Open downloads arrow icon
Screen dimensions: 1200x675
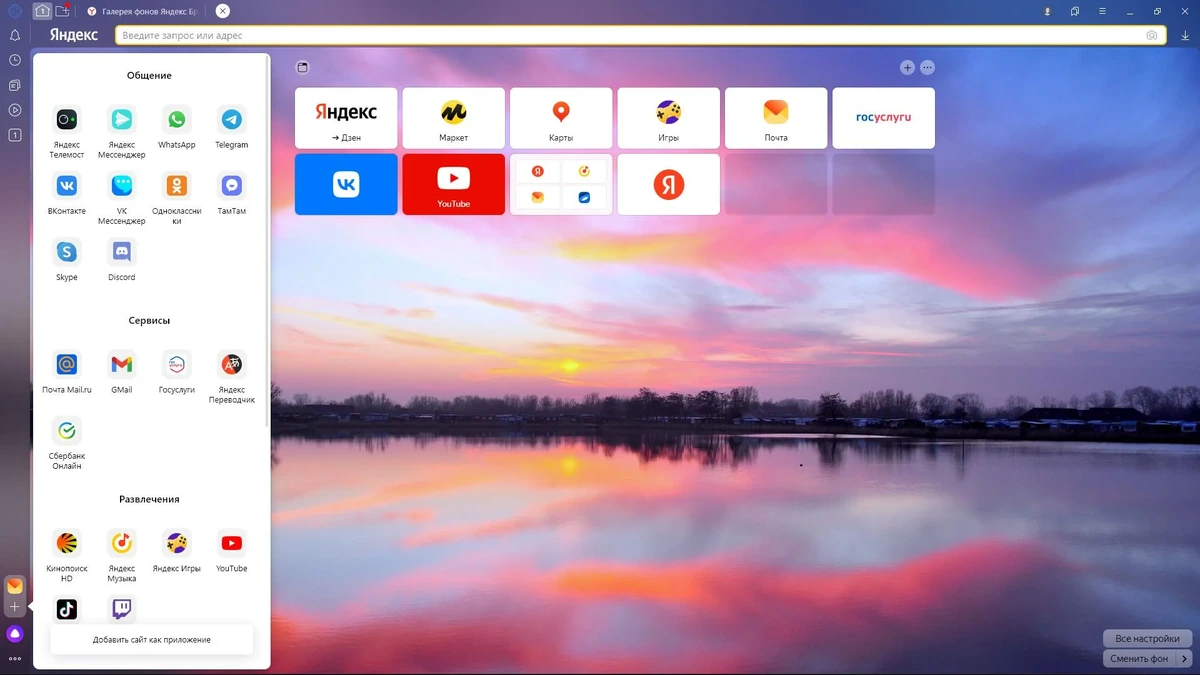1185,36
